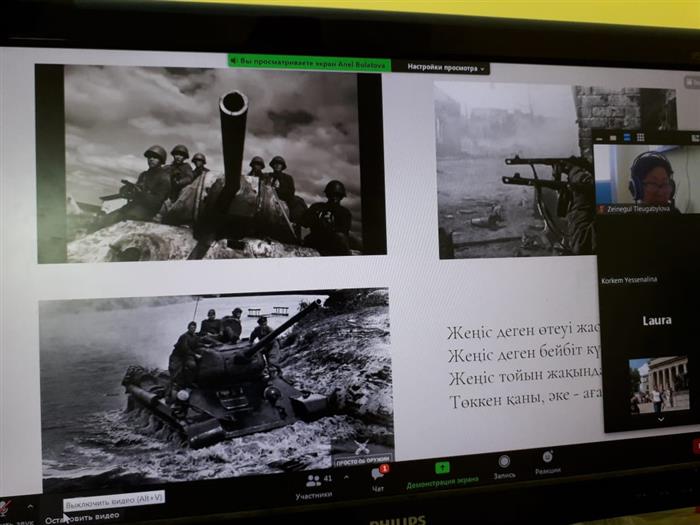Click the speaker icon in green sharing banner
The height and width of the screenshot is (525, 700).
(x=234, y=61)
